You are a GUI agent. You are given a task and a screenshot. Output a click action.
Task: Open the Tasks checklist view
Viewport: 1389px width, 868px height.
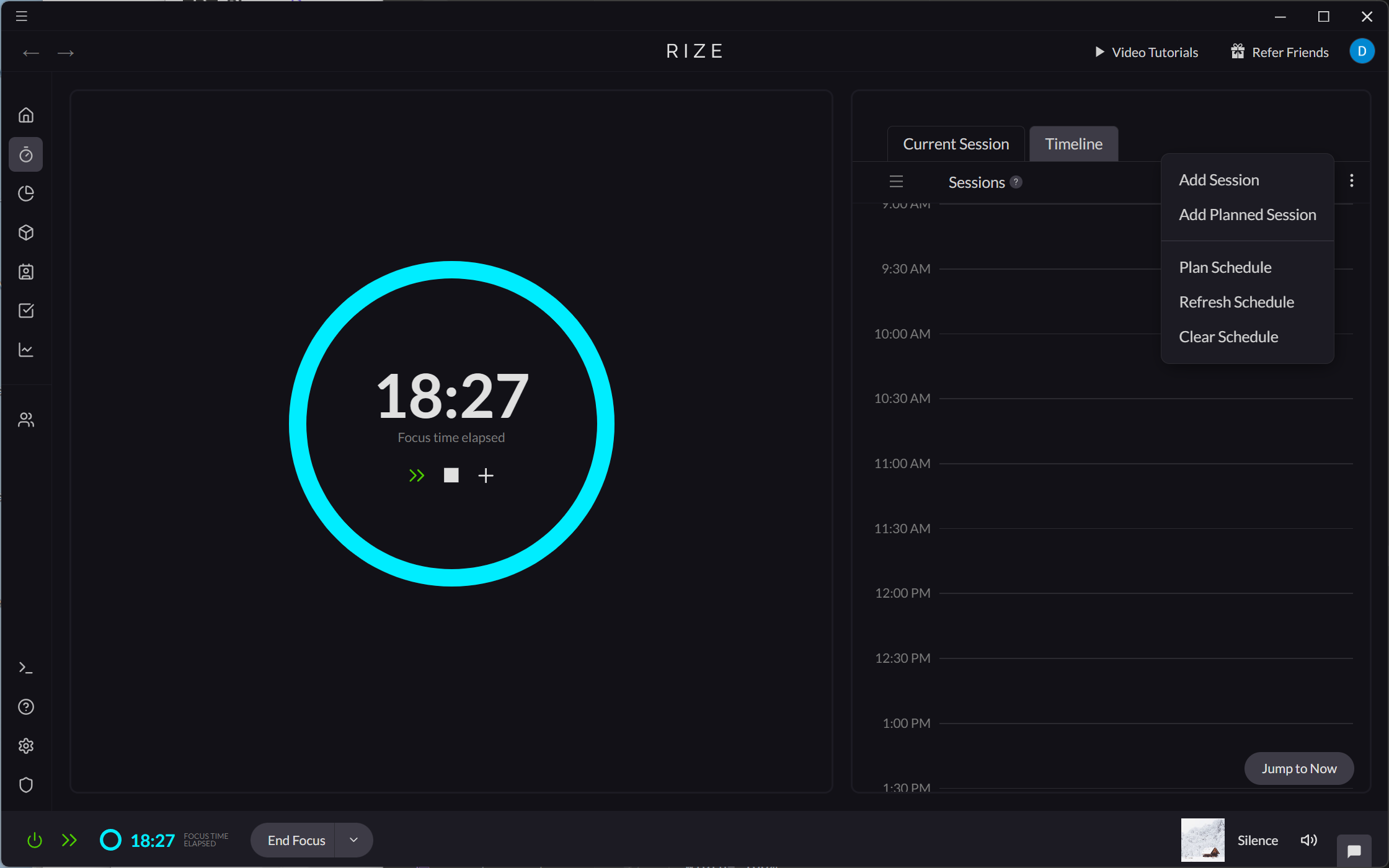25,311
